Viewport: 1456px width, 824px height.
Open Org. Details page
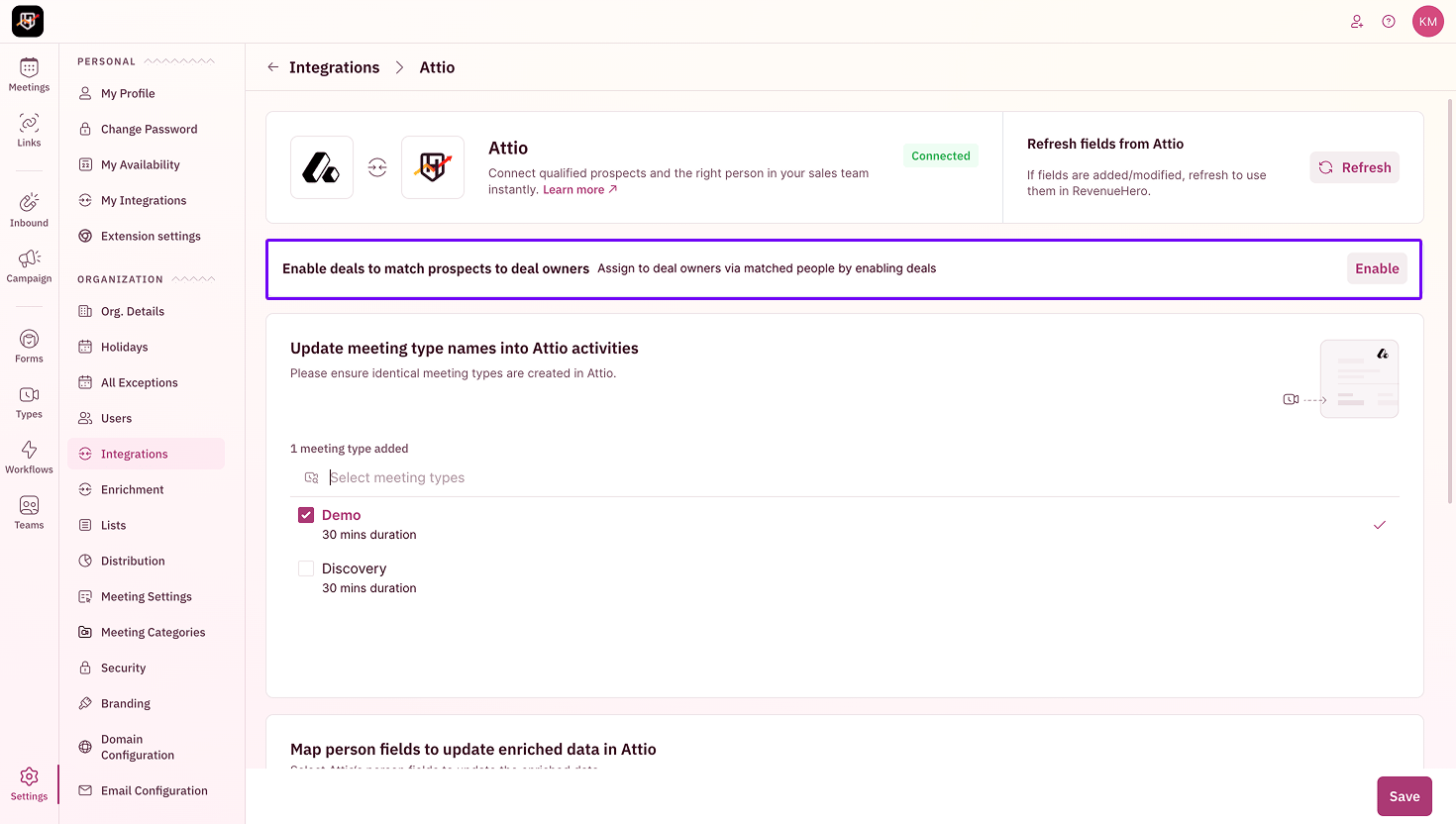147,311
